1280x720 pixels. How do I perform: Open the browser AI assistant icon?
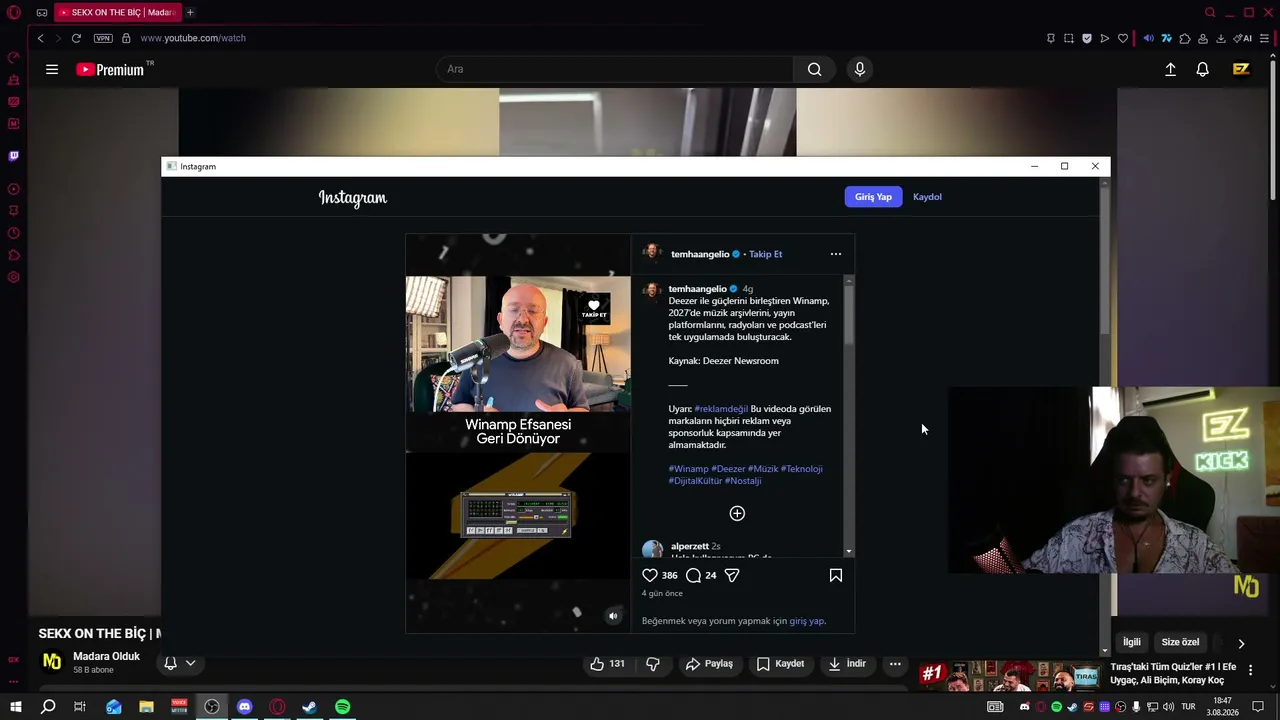click(x=1243, y=39)
